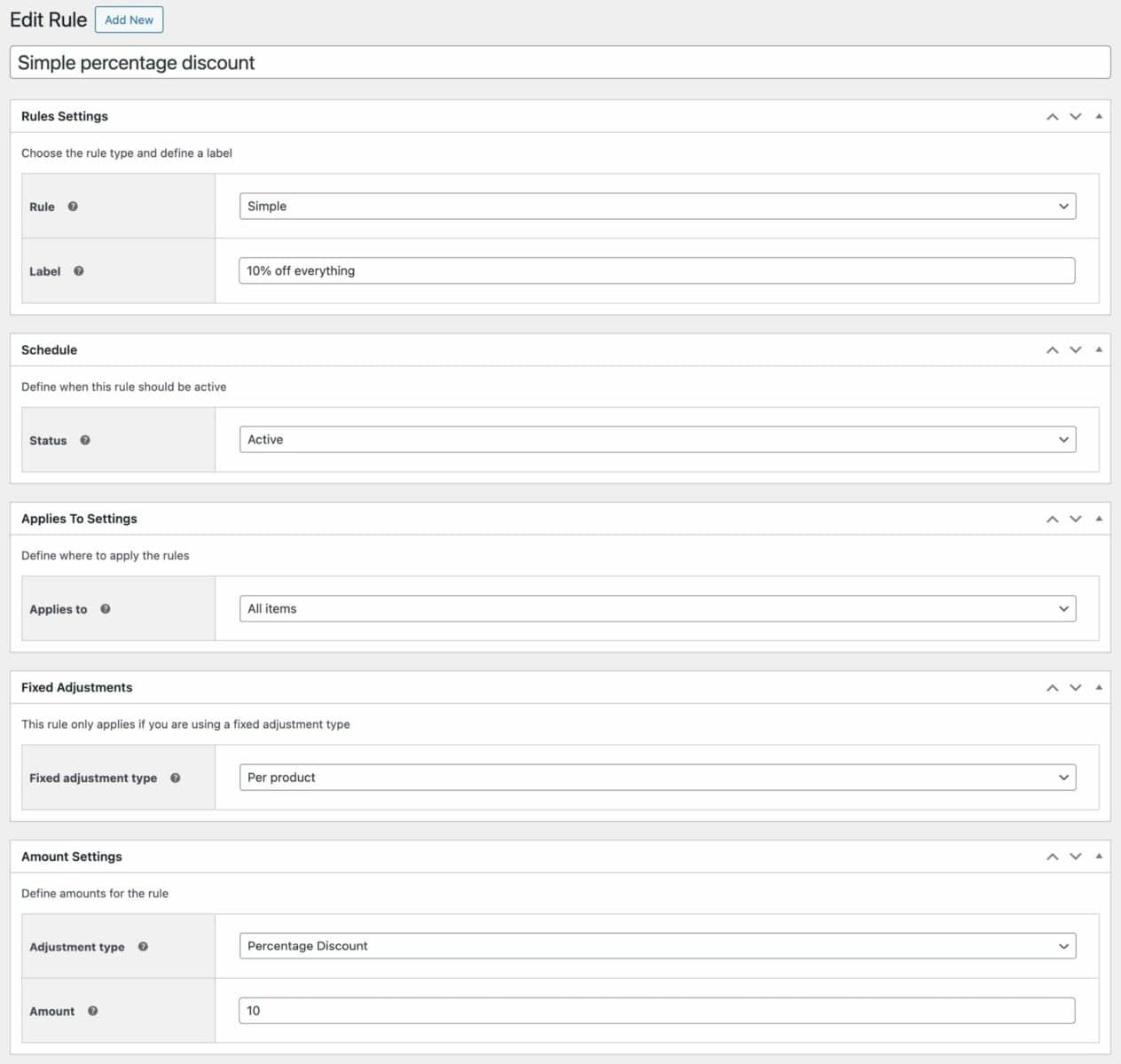Viewport: 1121px width, 1064px height.
Task: Click help icon beside Fixed adjustment type
Action: (x=176, y=778)
